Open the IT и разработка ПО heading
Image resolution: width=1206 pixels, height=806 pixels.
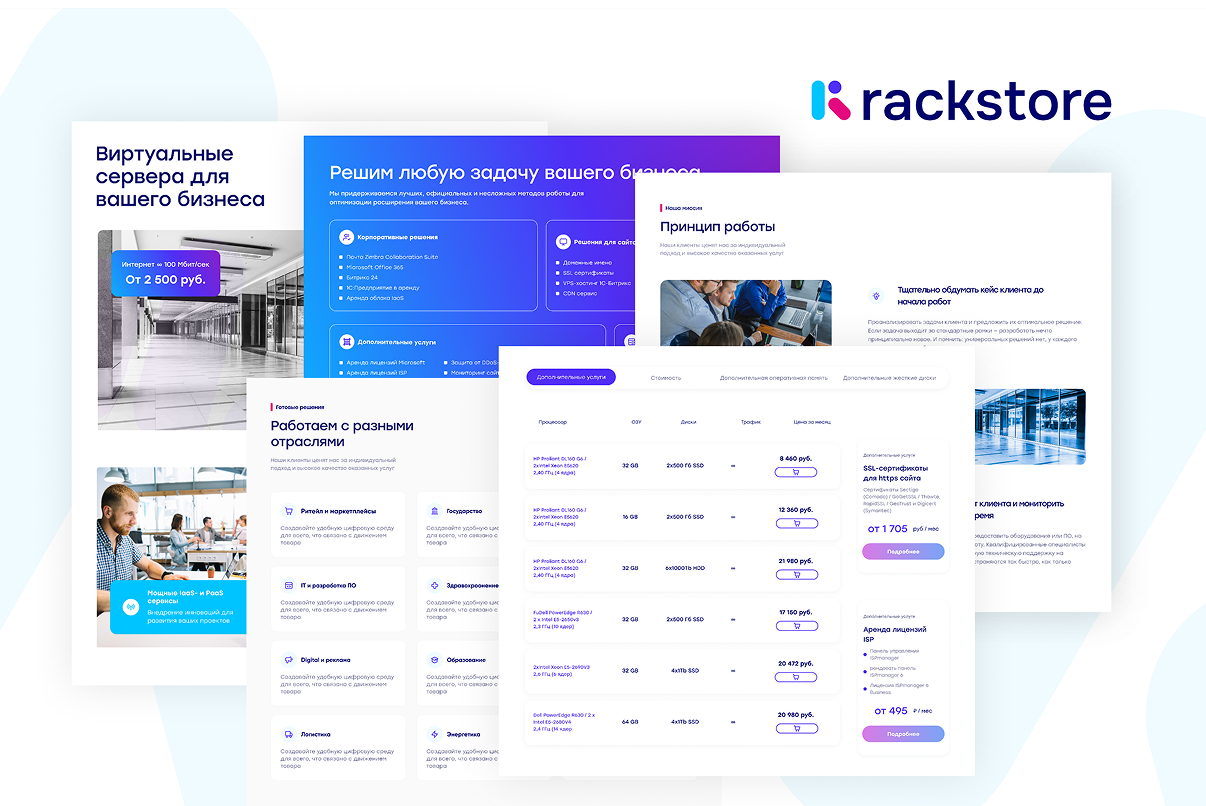click(x=328, y=585)
